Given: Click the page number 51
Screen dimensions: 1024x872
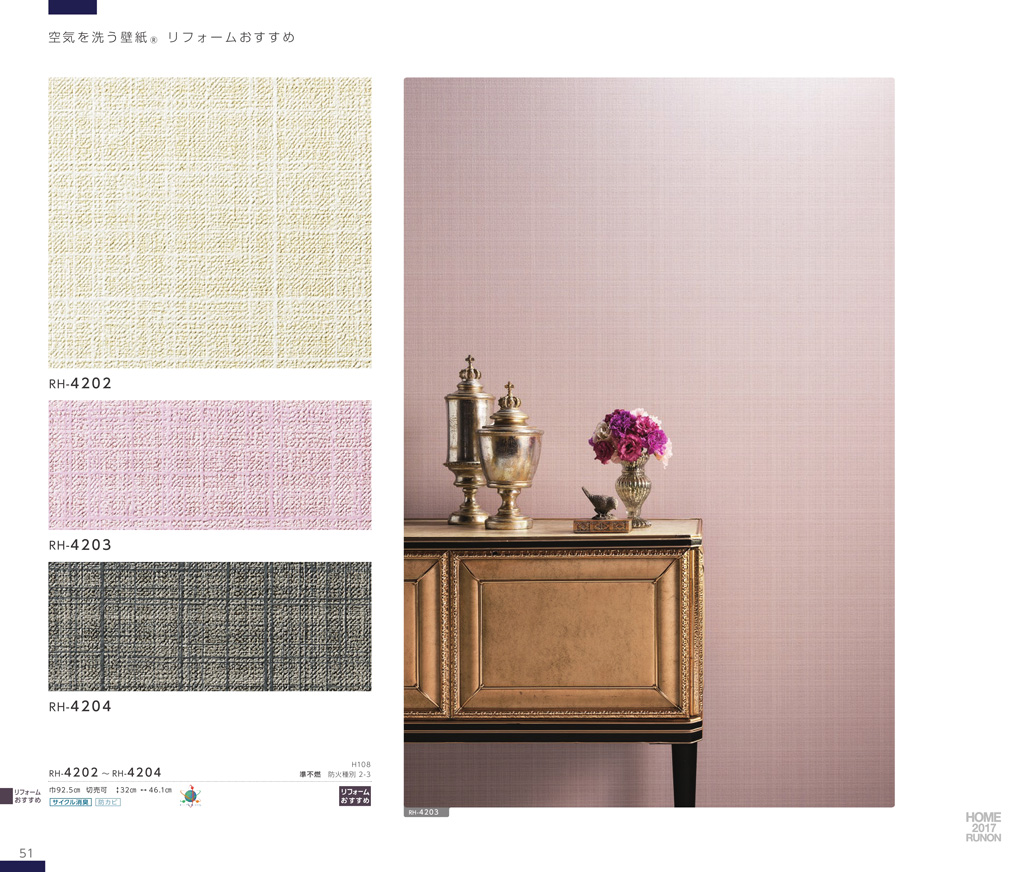Looking at the screenshot, I should (26, 852).
